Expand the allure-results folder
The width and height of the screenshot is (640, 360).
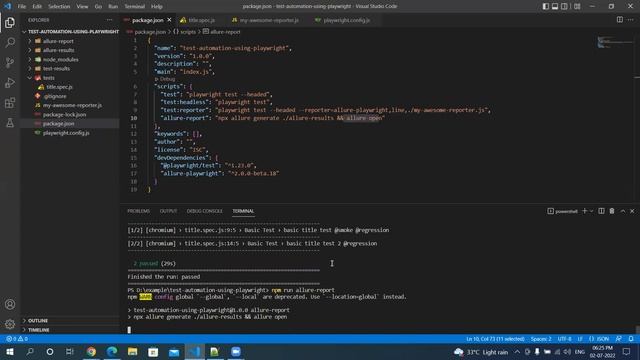tap(58, 50)
